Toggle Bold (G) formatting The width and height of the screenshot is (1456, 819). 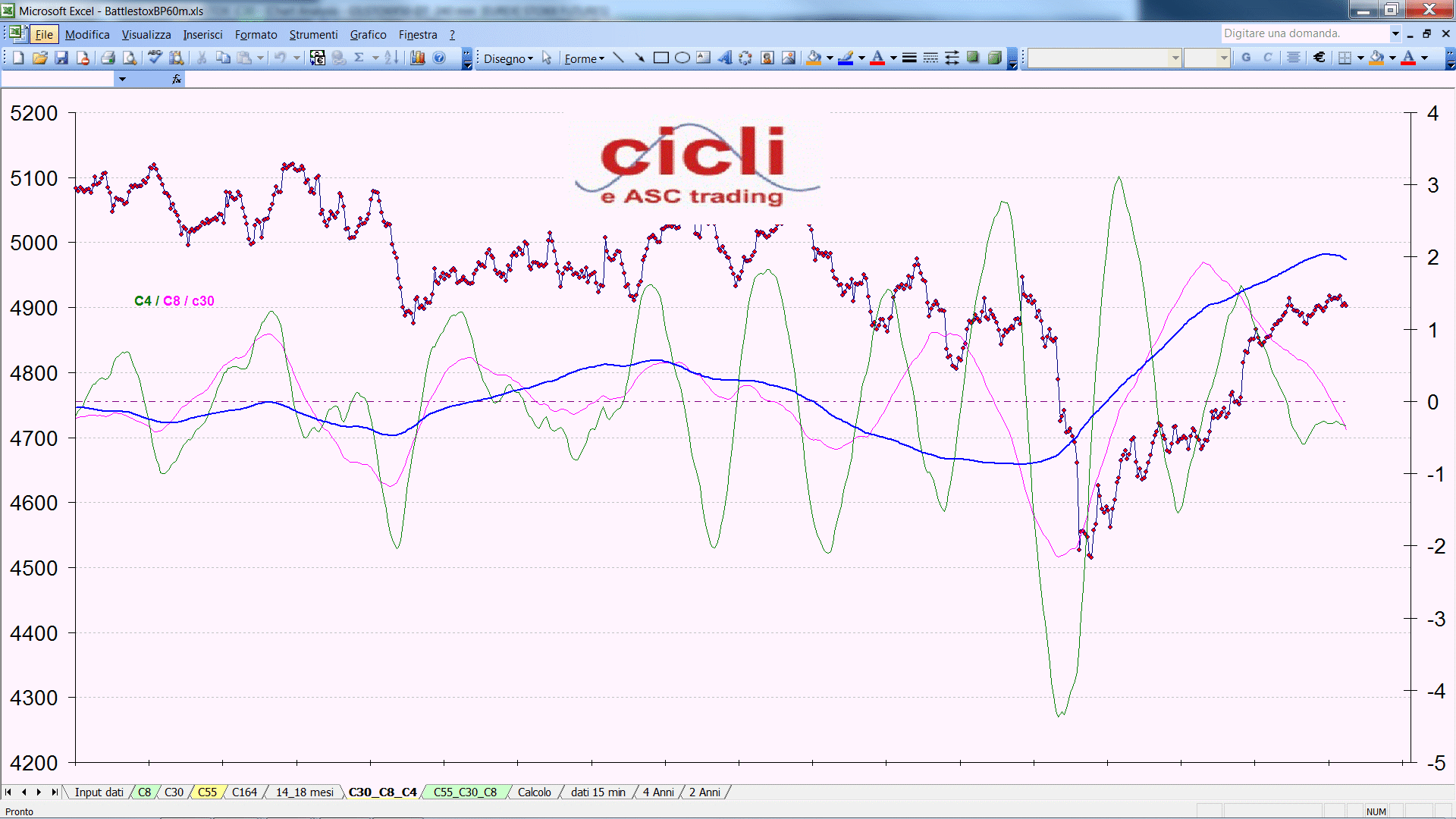(x=1246, y=58)
